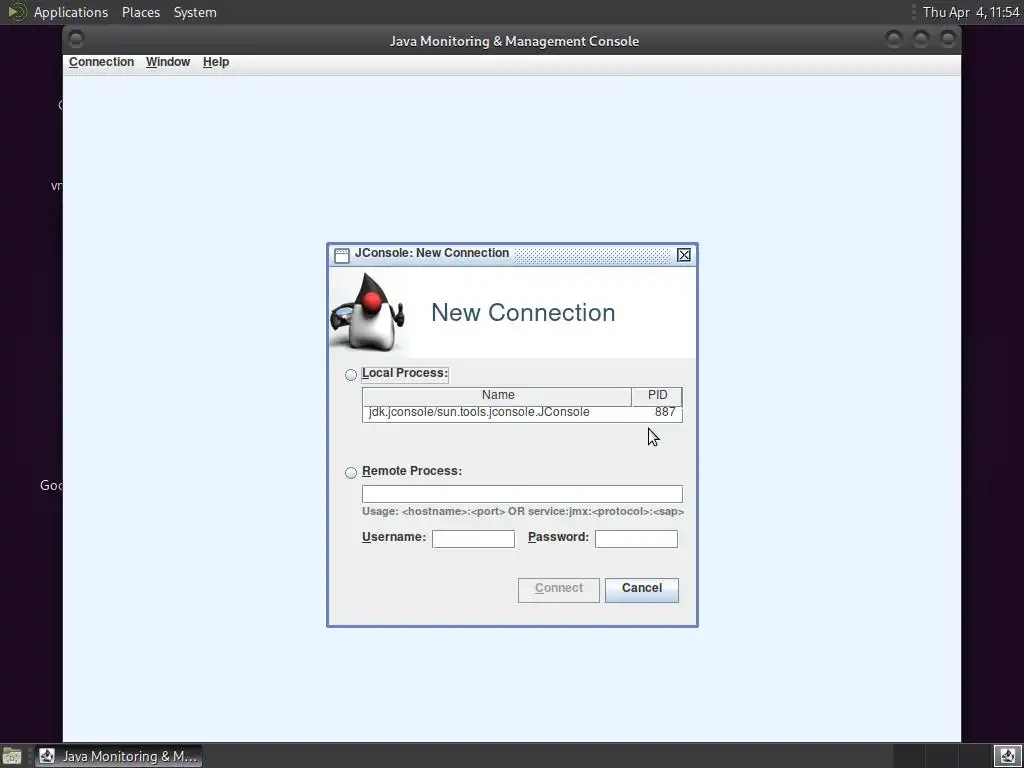Click the Java Monitoring taskbar window button

click(118, 756)
